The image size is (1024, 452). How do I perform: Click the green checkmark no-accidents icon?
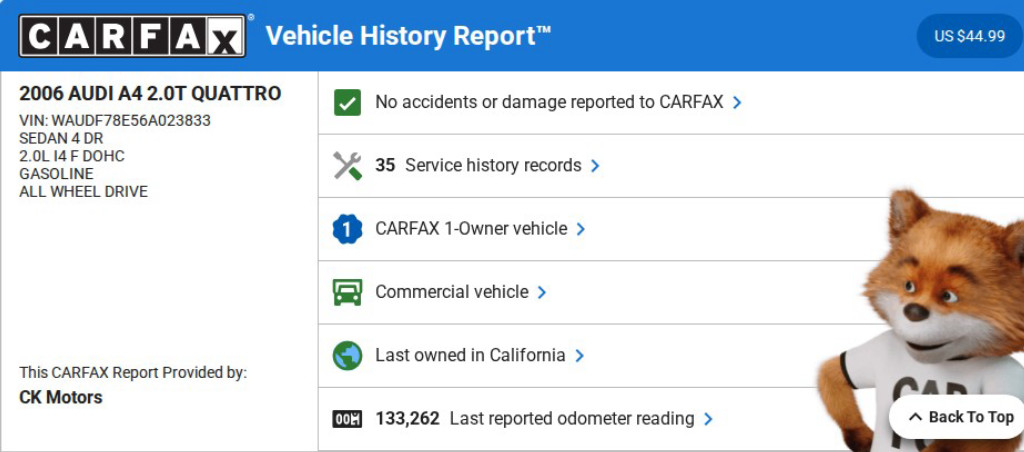[347, 102]
